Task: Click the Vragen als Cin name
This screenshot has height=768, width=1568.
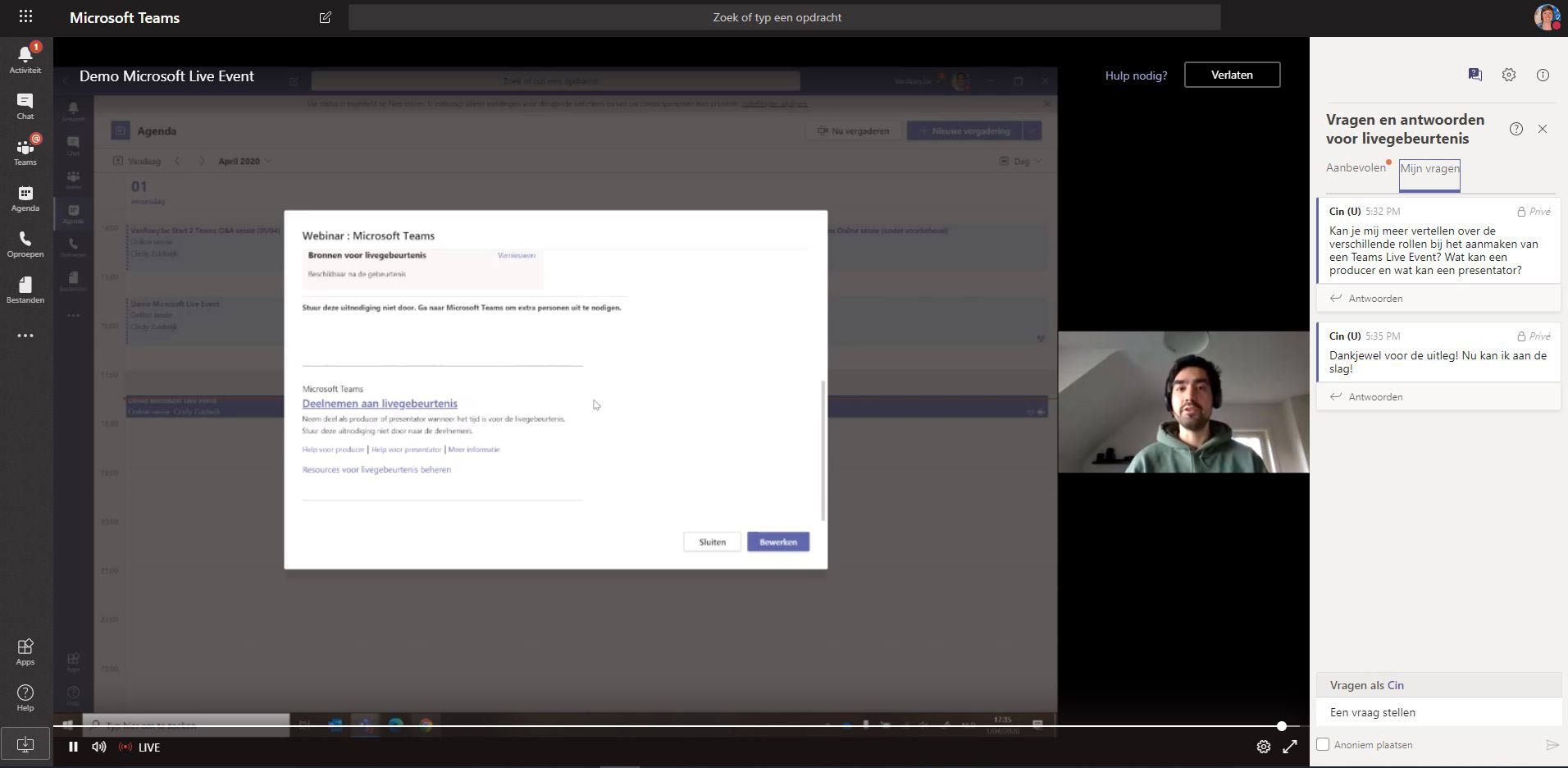Action: click(x=1395, y=685)
